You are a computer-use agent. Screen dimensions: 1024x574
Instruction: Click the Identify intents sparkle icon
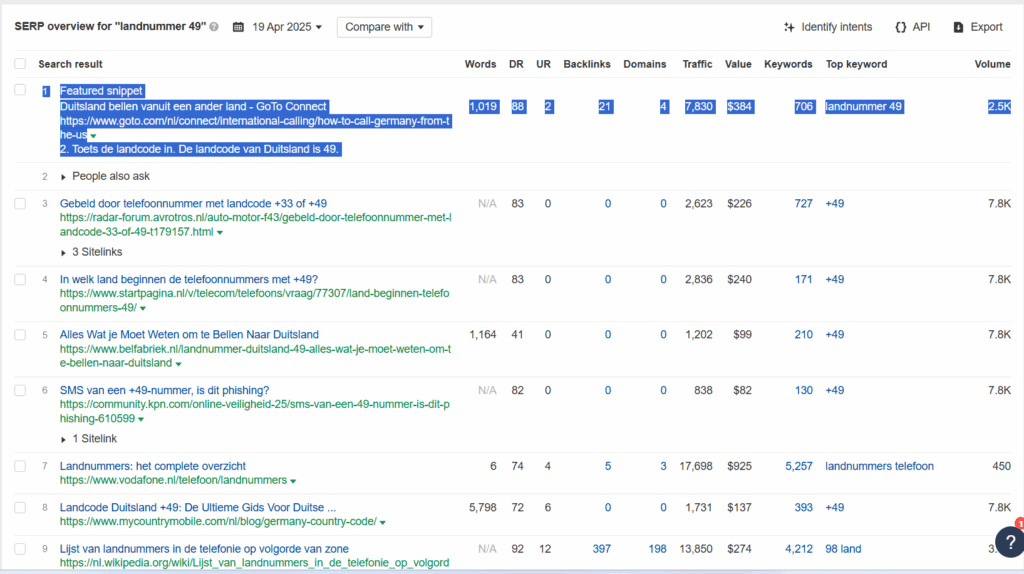(x=789, y=27)
